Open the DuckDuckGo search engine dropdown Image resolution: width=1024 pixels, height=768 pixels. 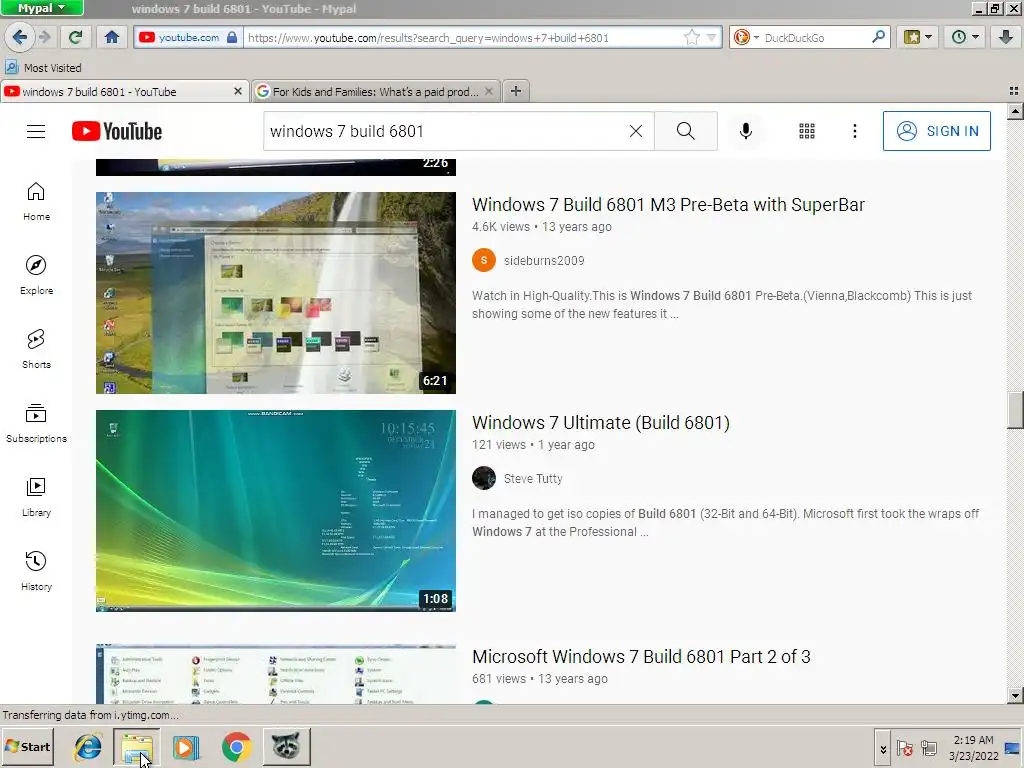pyautogui.click(x=745, y=37)
